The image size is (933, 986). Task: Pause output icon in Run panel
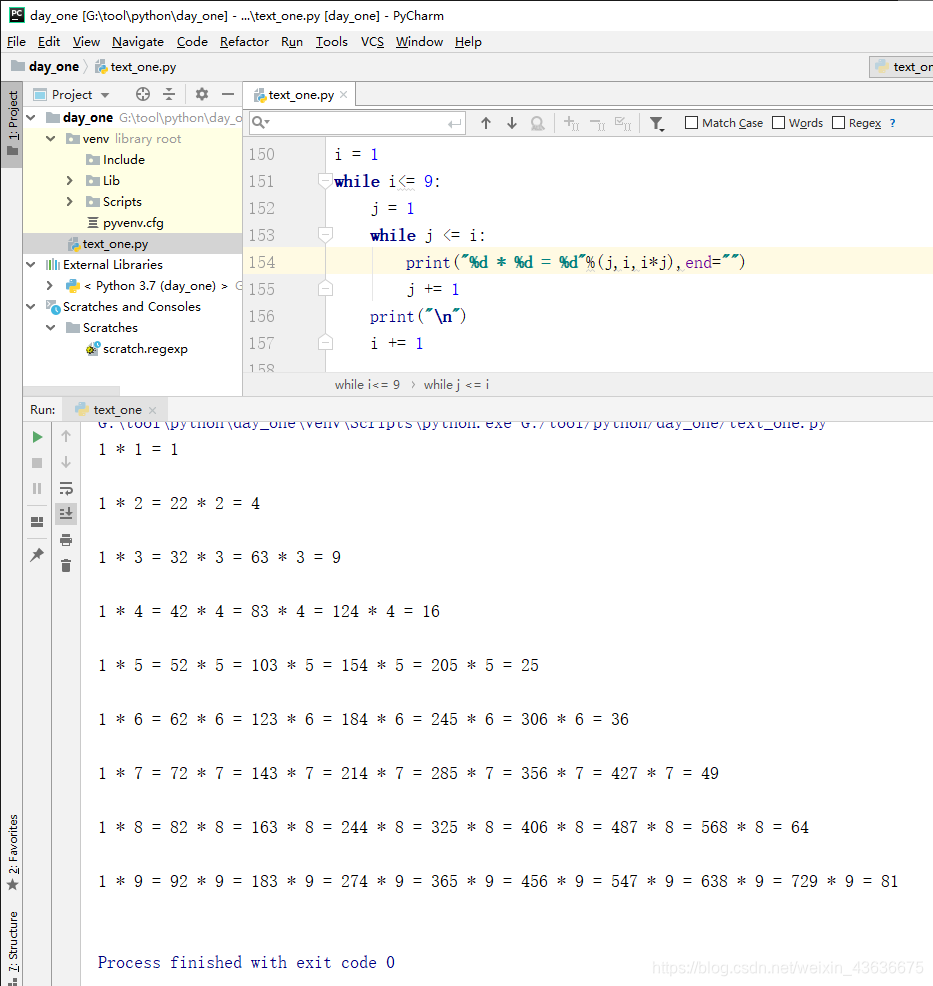point(37,489)
